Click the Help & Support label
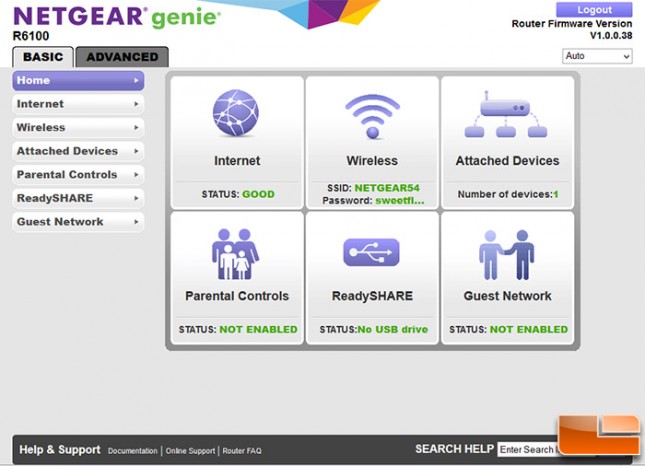The height and width of the screenshot is (466, 645). pyautogui.click(x=60, y=450)
